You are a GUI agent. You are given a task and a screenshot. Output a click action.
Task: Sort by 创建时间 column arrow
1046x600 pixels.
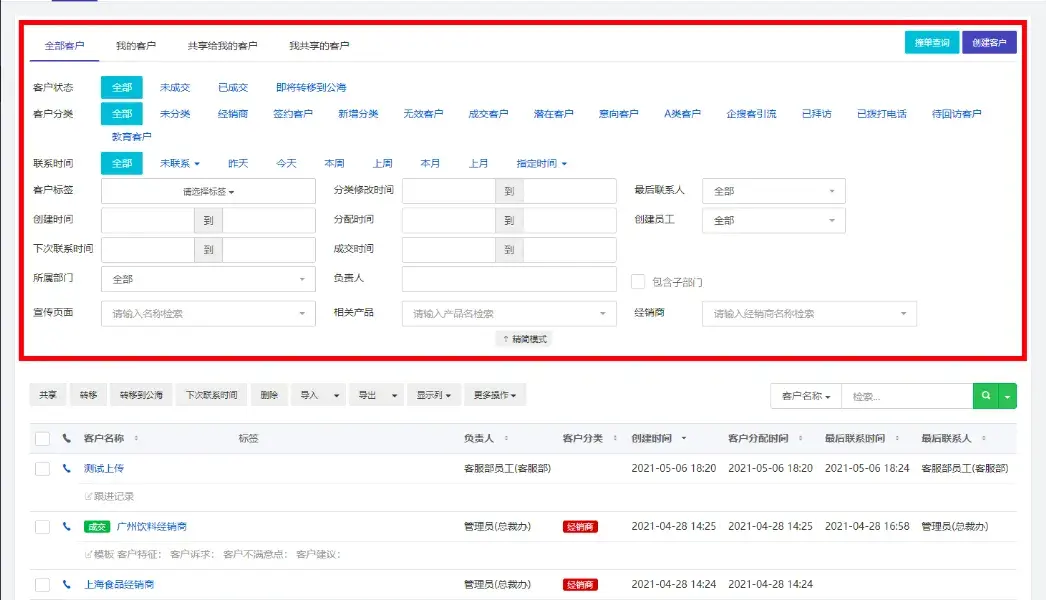(x=684, y=438)
